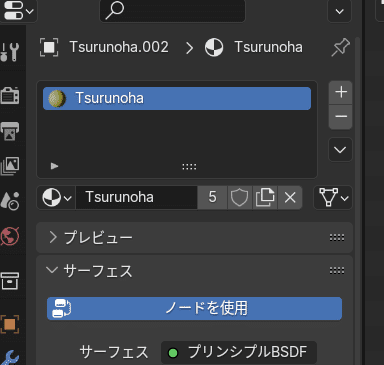Screen dimensions: 384x365
Task: Duplicate the material with the copy icon
Action: 265,198
